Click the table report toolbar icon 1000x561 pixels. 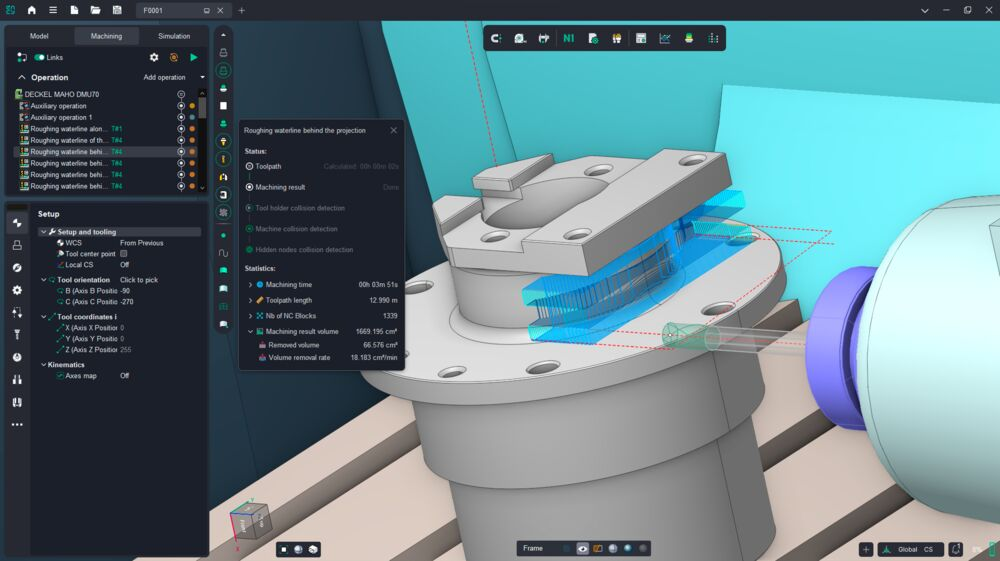[641, 38]
